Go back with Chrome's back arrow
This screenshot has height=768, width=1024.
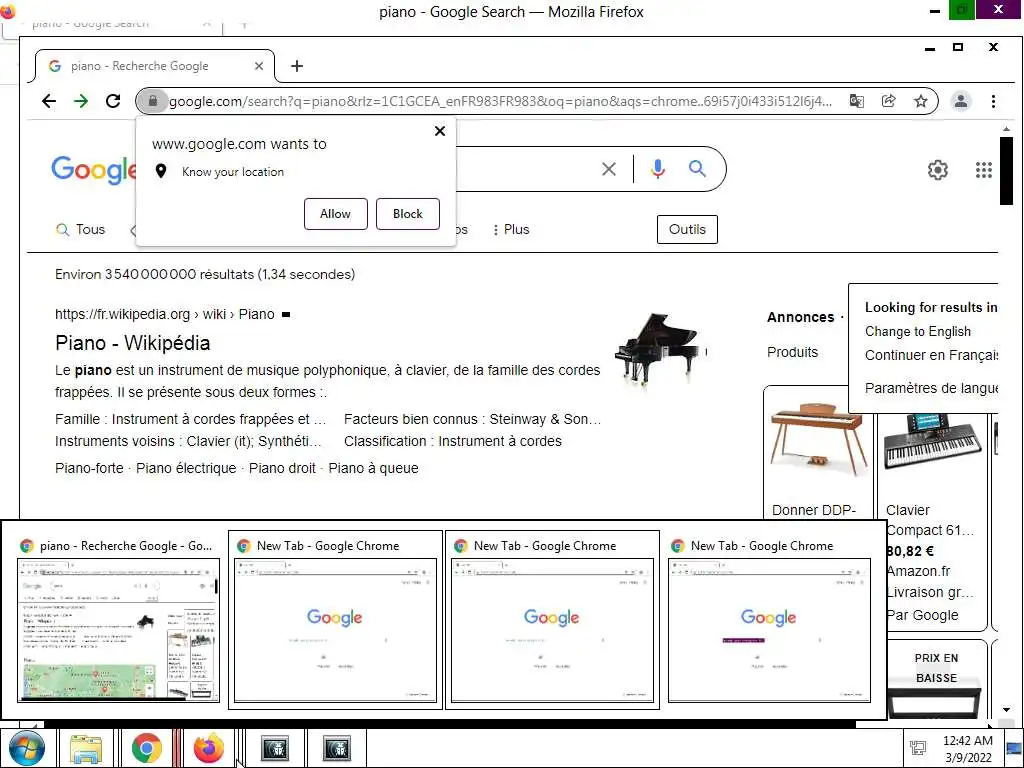coord(49,101)
